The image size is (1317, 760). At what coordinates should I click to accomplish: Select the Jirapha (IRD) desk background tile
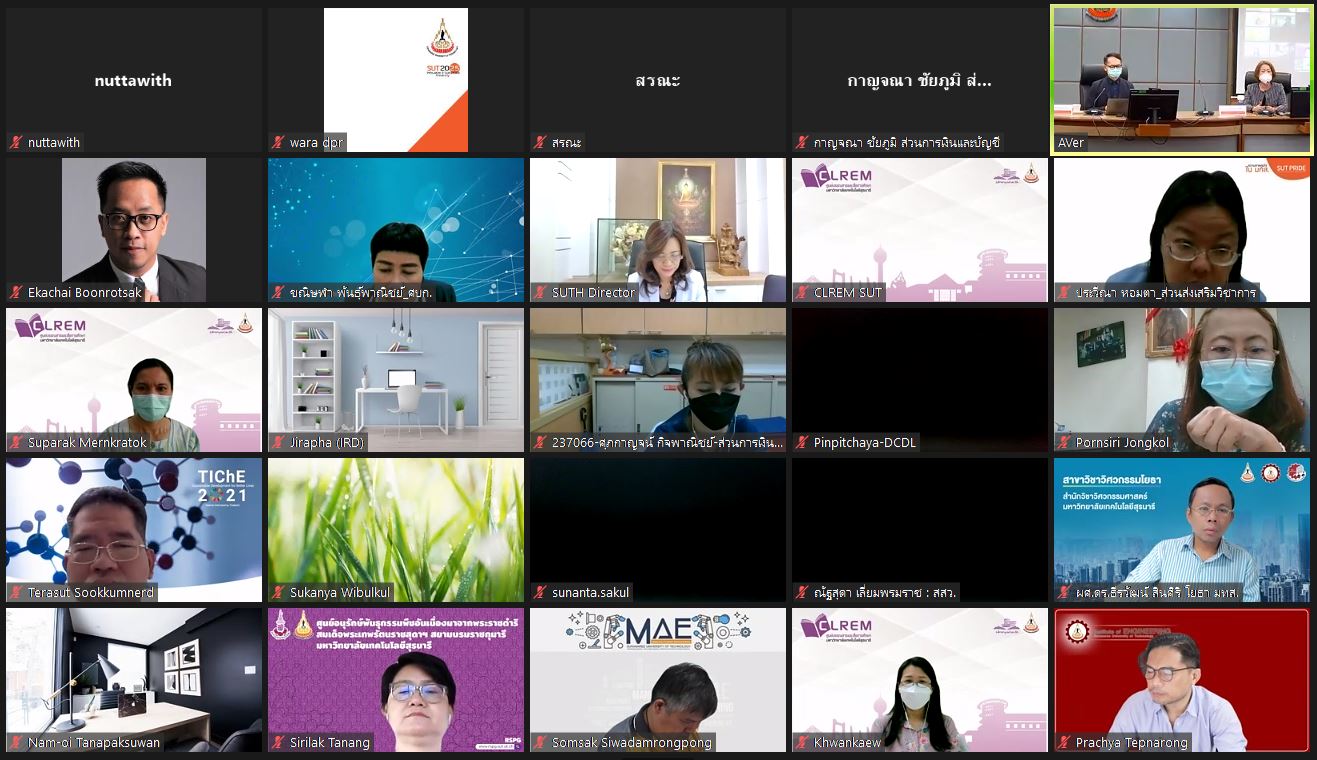pyautogui.click(x=396, y=380)
